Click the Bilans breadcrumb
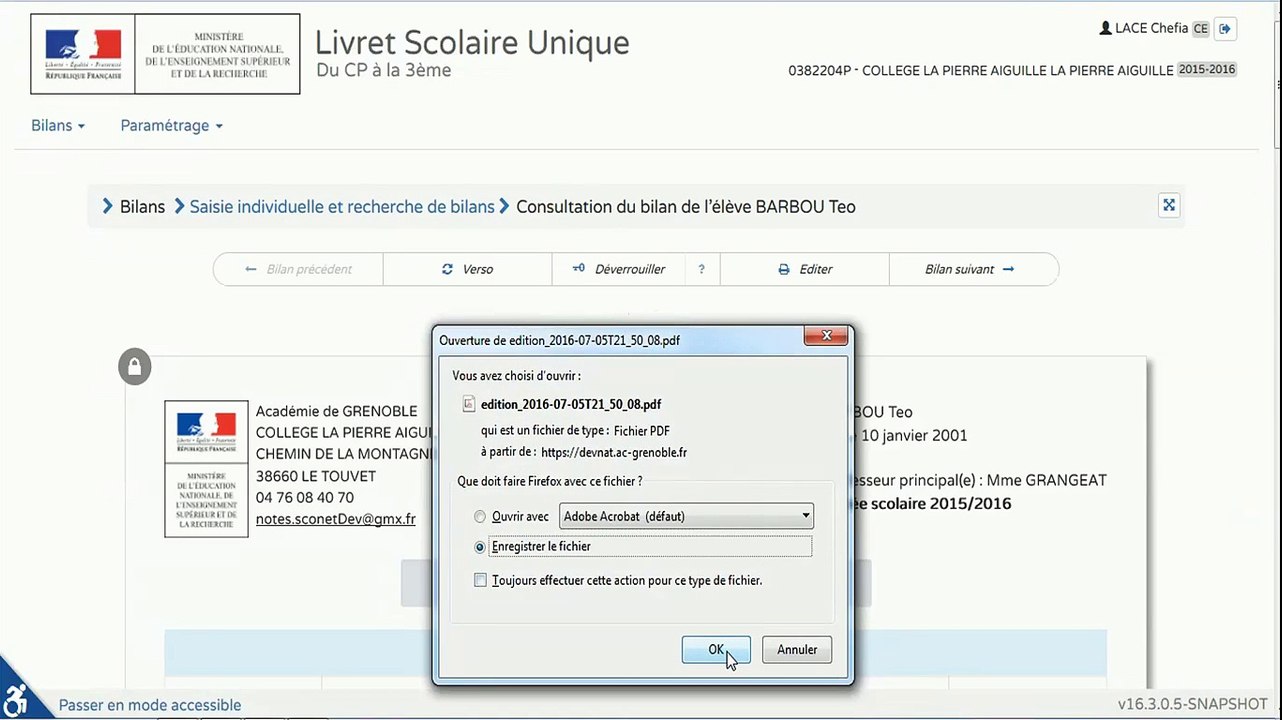 (x=142, y=207)
